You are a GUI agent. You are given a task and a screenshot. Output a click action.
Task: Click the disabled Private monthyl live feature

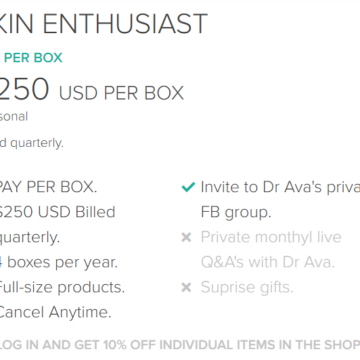271,237
